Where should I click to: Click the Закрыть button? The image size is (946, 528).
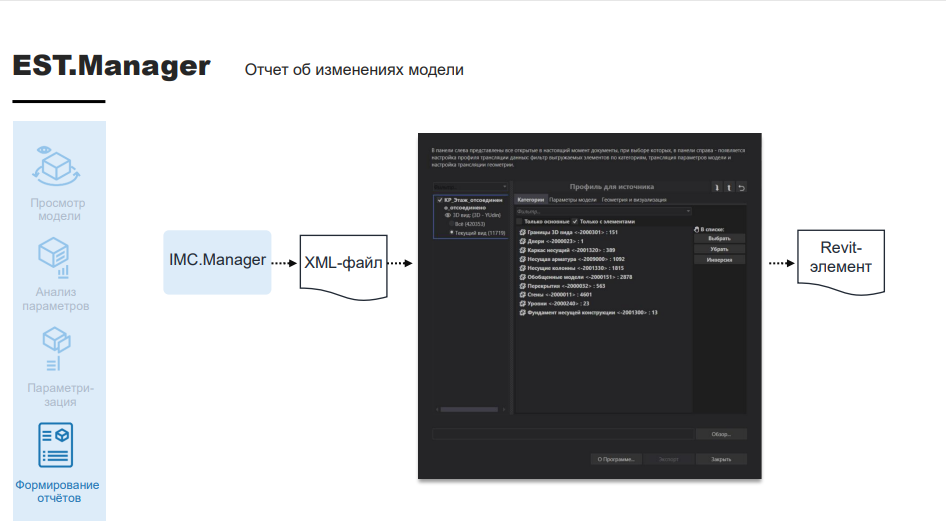pos(721,459)
